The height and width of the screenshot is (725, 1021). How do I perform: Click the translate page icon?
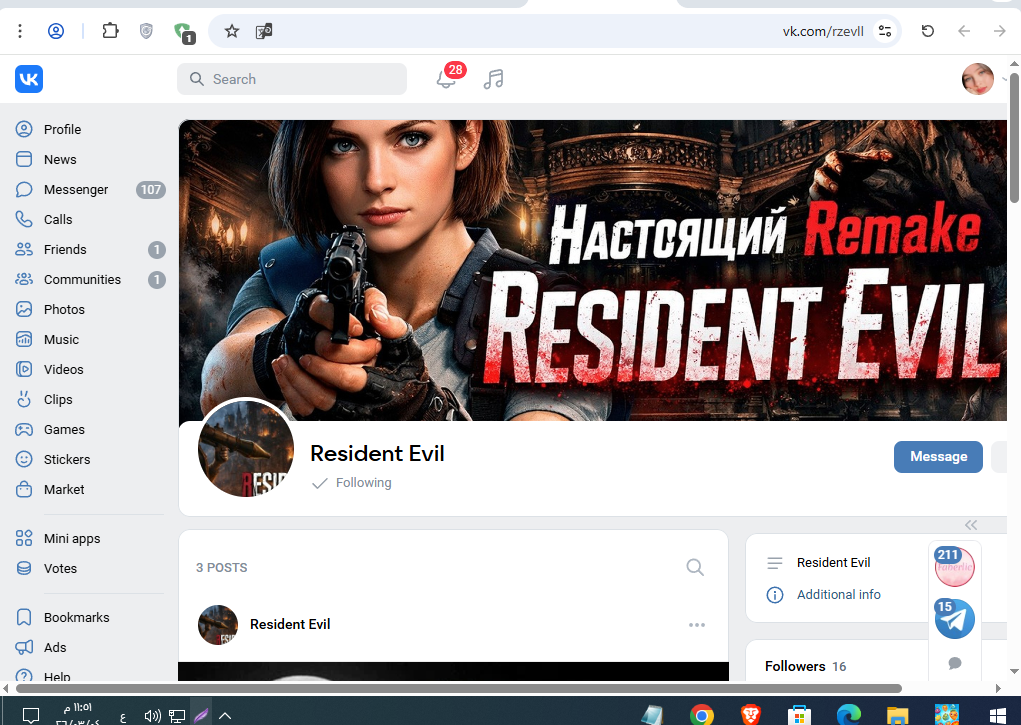(264, 31)
